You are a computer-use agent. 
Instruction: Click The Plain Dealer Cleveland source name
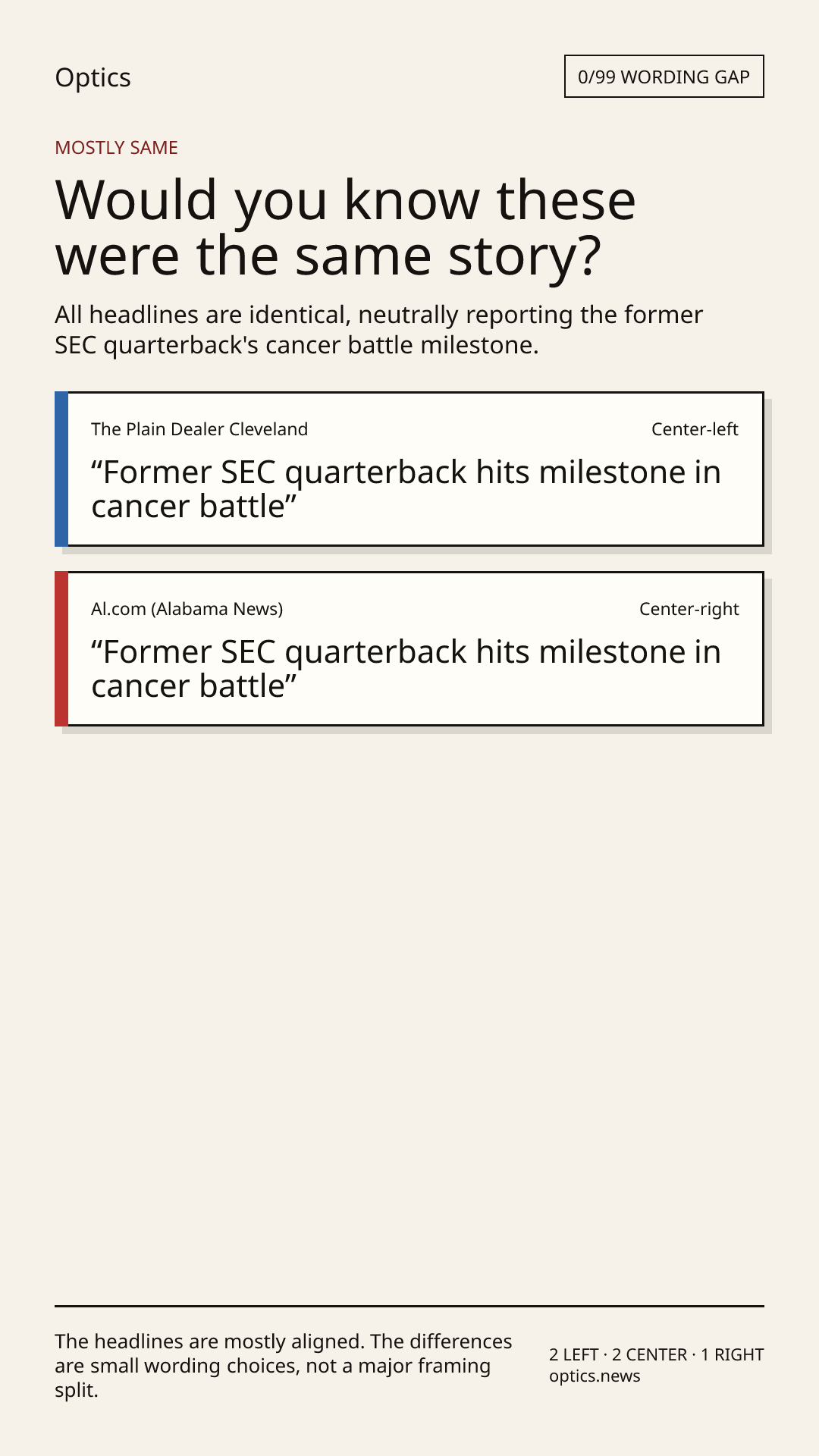click(x=199, y=429)
